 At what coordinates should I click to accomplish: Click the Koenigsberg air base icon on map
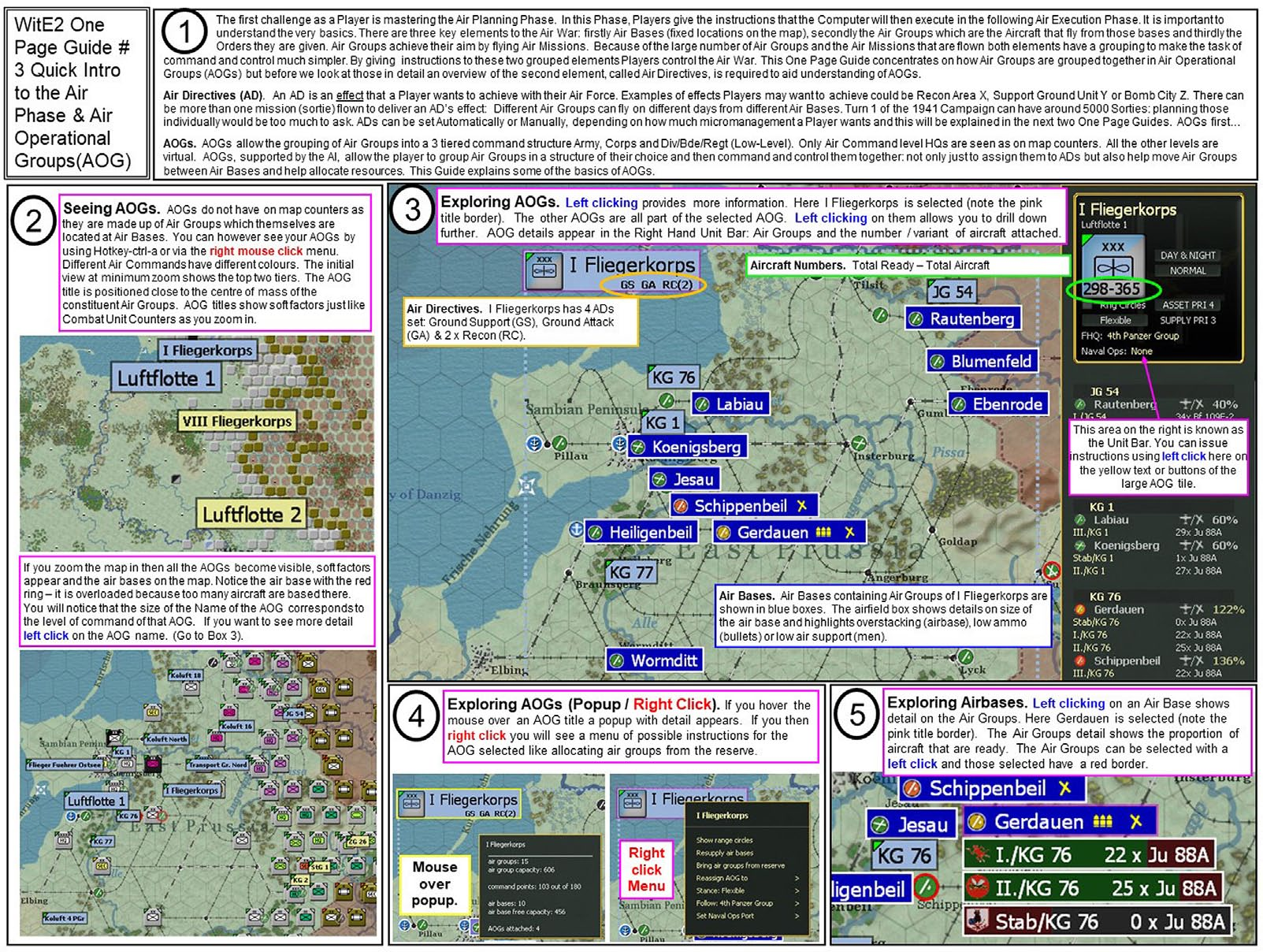pyautogui.click(x=638, y=448)
